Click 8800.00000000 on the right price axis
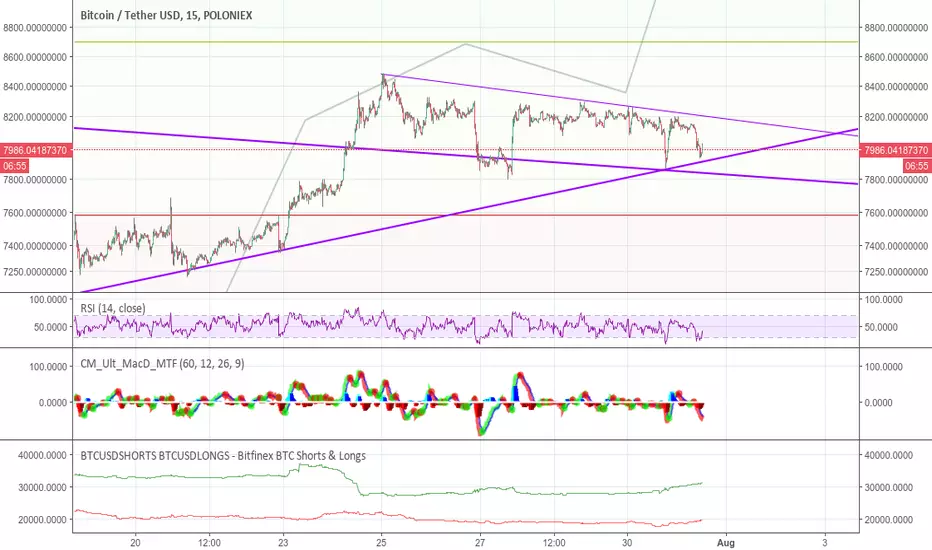Image resolution: width=932 pixels, height=550 pixels. [x=896, y=27]
